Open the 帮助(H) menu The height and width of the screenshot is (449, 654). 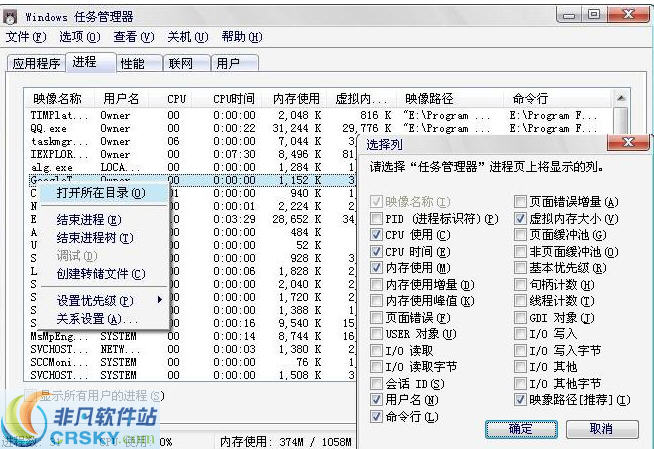pyautogui.click(x=242, y=37)
